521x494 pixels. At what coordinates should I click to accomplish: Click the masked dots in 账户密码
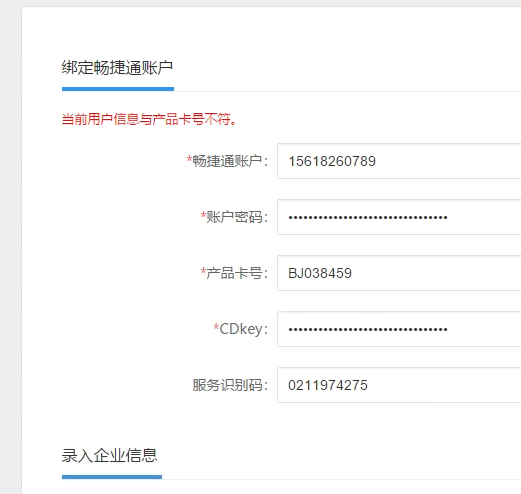coord(368,218)
